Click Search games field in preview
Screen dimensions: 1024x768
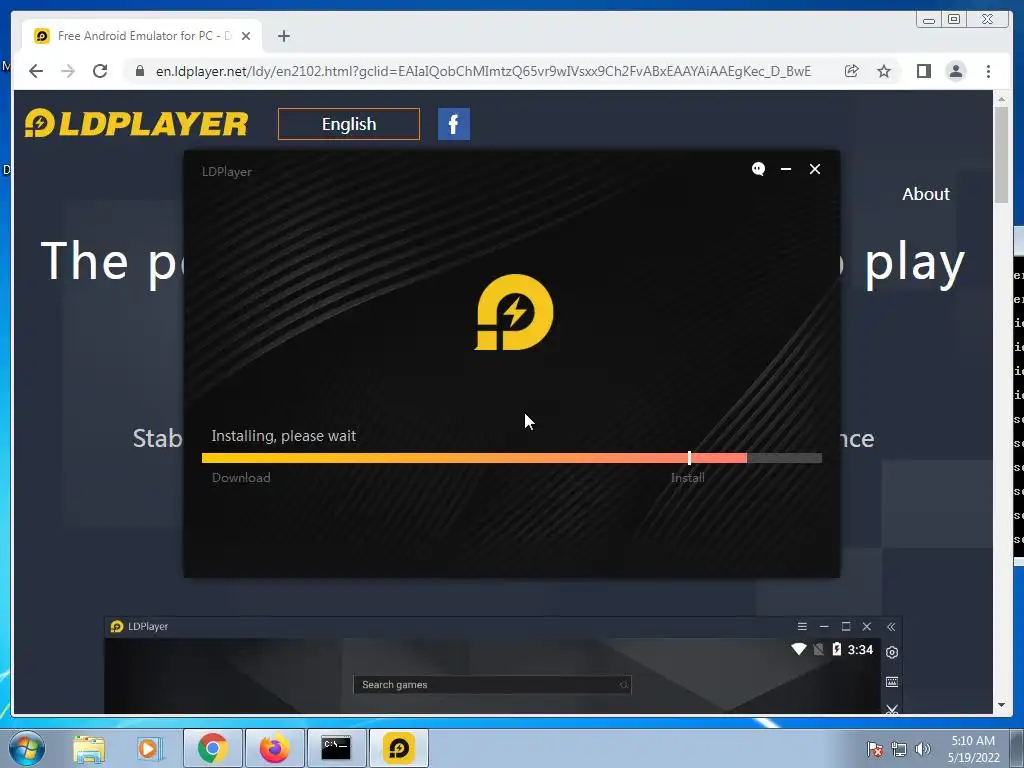492,684
